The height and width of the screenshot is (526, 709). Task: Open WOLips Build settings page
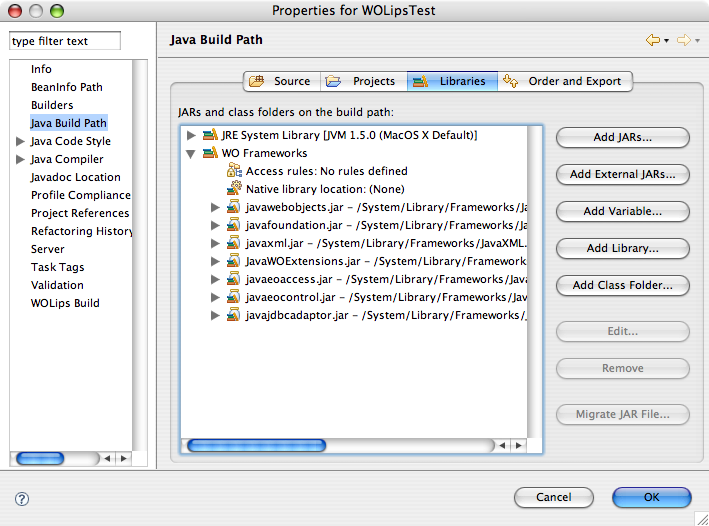coord(65,303)
